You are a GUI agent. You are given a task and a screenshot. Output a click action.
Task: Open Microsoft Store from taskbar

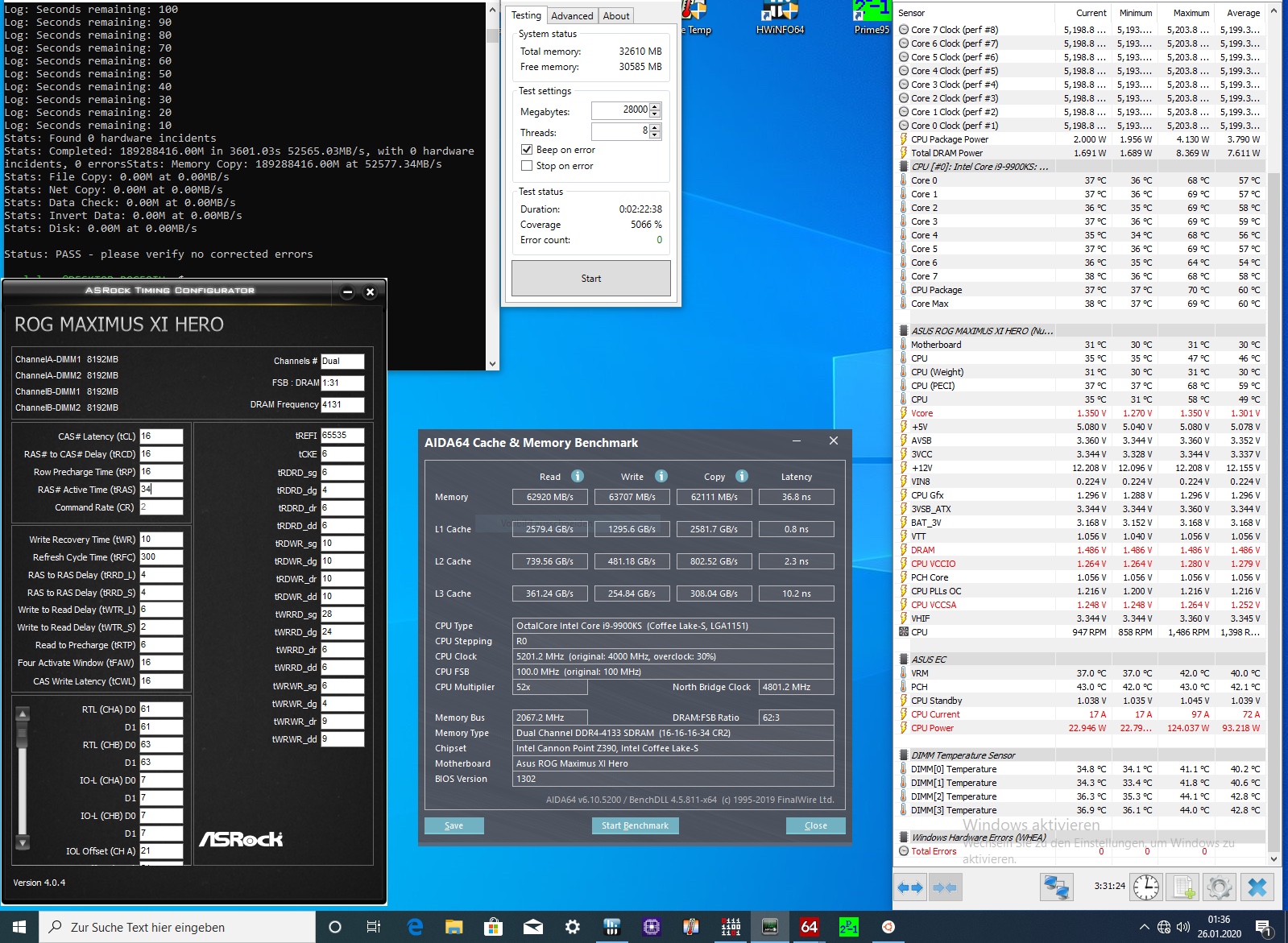tap(494, 927)
